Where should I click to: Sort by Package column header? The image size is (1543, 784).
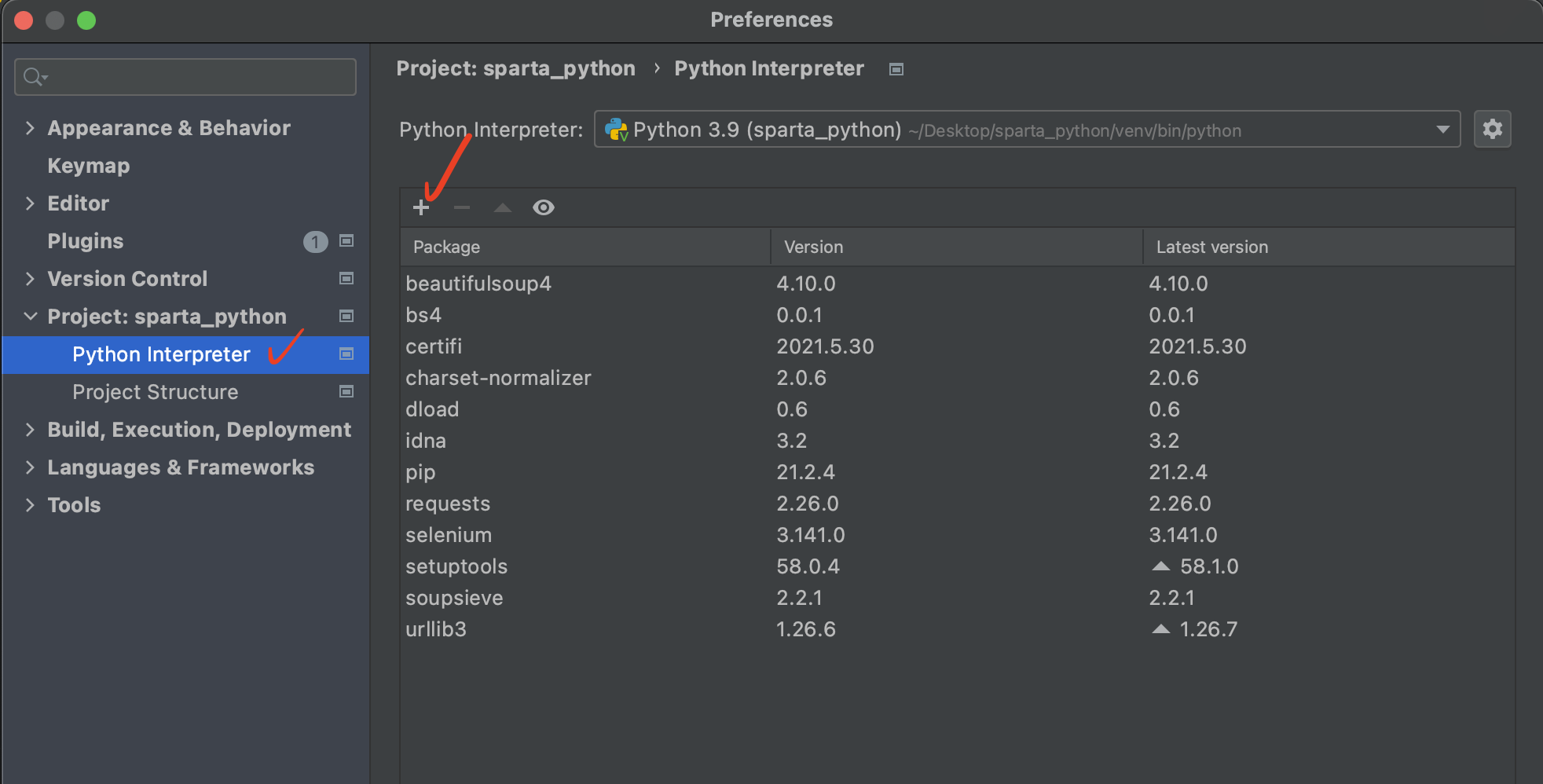pyautogui.click(x=585, y=247)
